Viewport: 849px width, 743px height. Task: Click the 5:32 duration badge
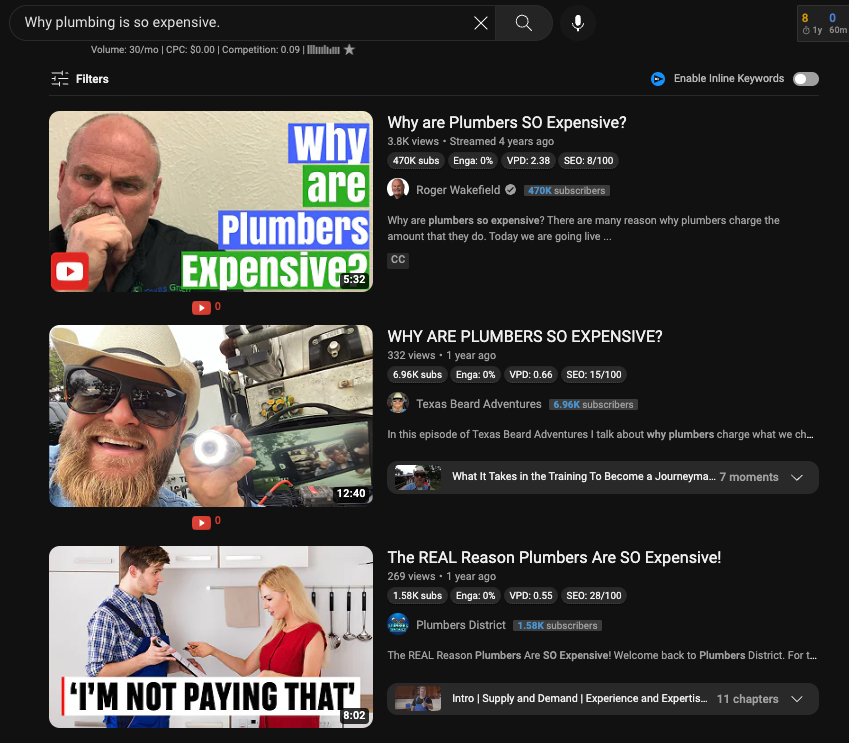click(x=354, y=279)
